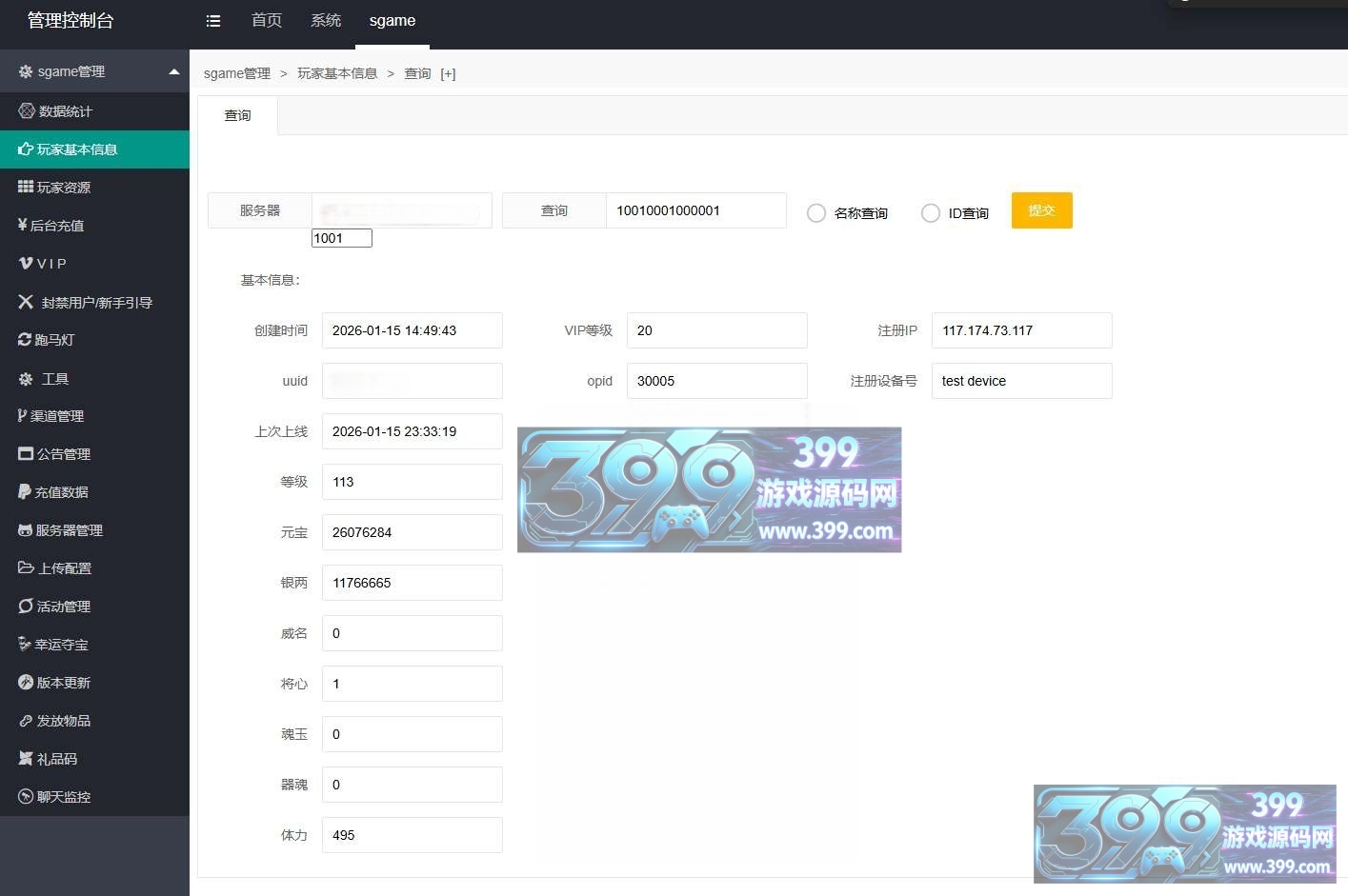The image size is (1348, 896).
Task: Click the 跑马灯 refresh icon
Action: 25,340
